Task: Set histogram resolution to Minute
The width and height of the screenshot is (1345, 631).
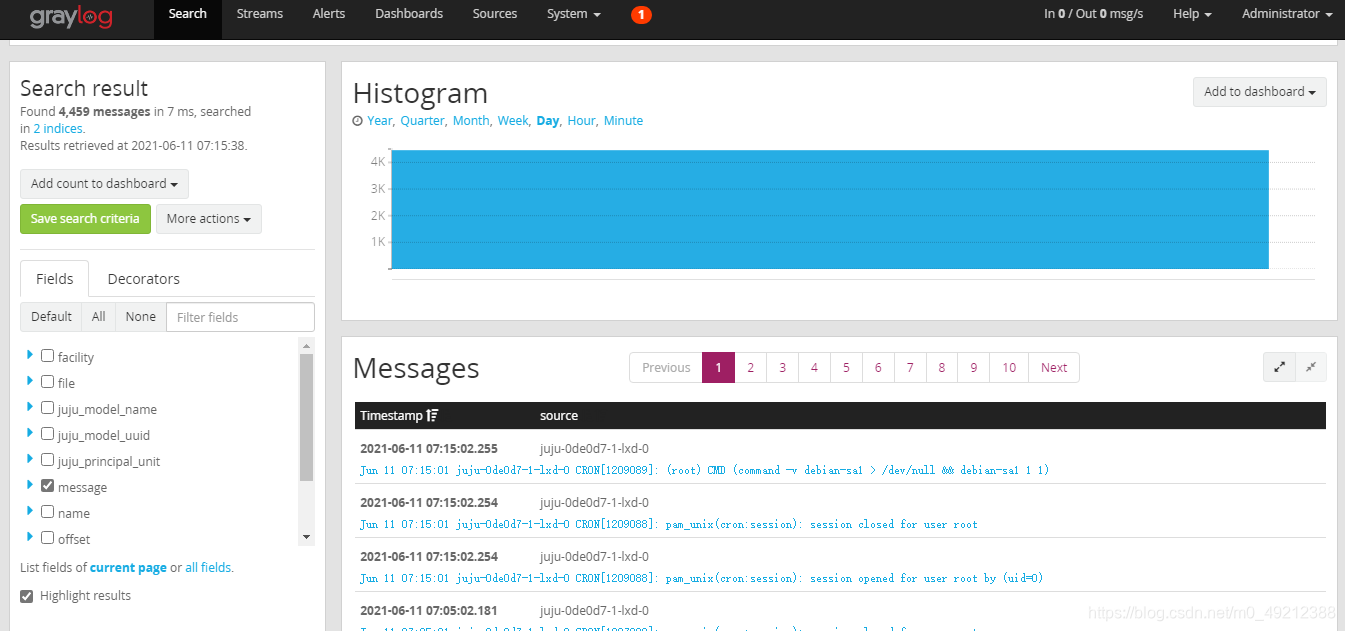Action: (623, 121)
